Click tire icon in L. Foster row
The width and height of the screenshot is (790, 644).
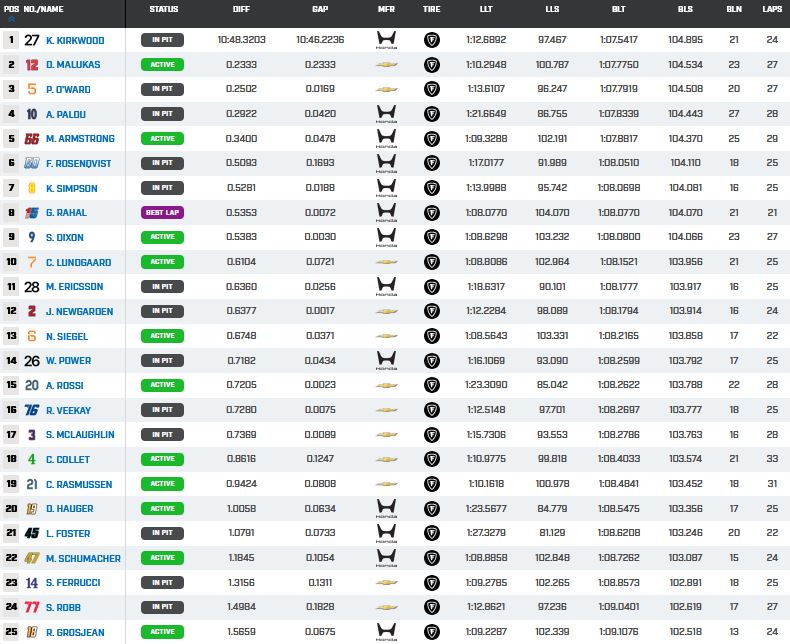[432, 533]
